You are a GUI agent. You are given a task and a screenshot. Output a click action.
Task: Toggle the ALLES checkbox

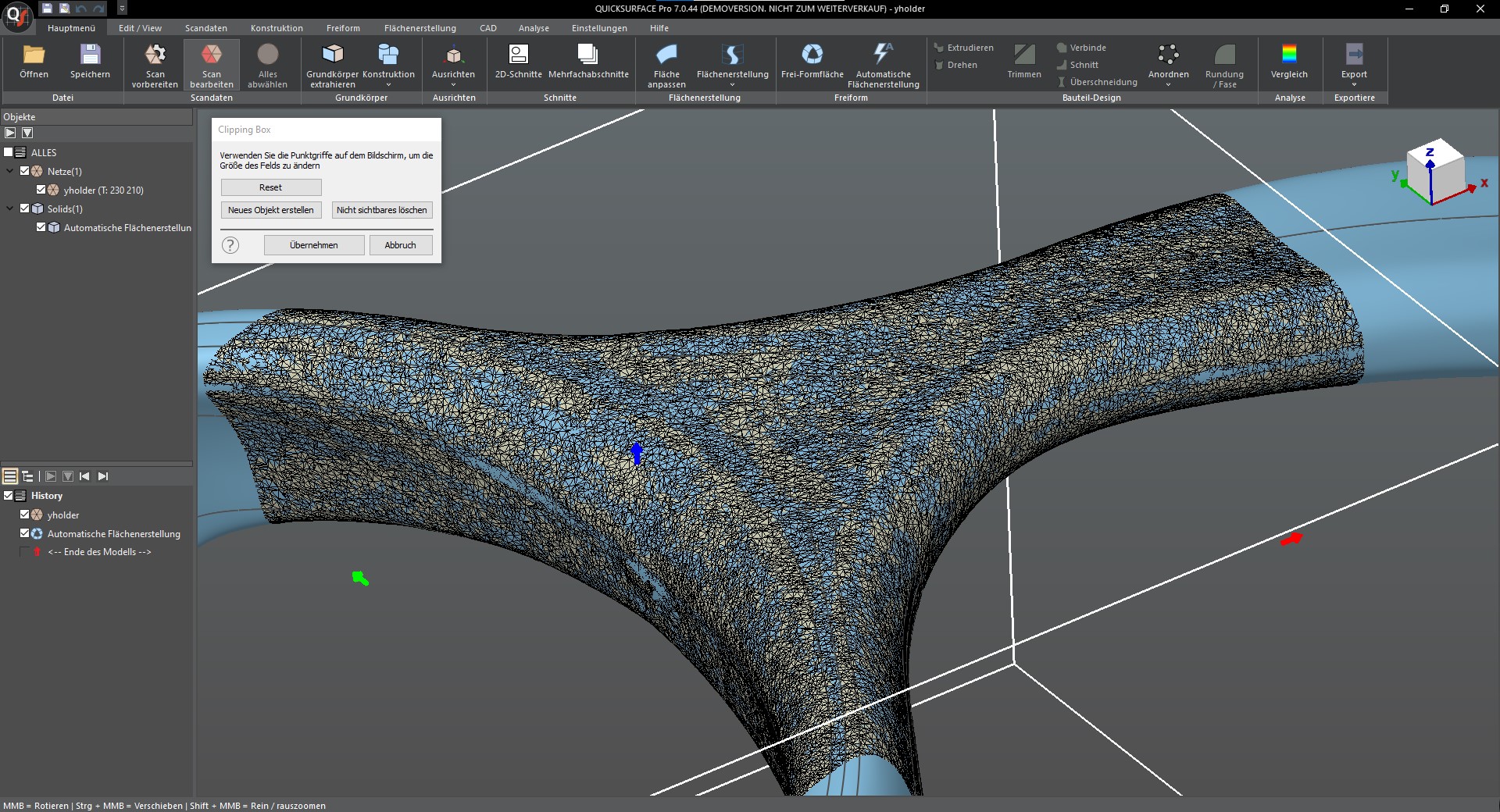9,152
